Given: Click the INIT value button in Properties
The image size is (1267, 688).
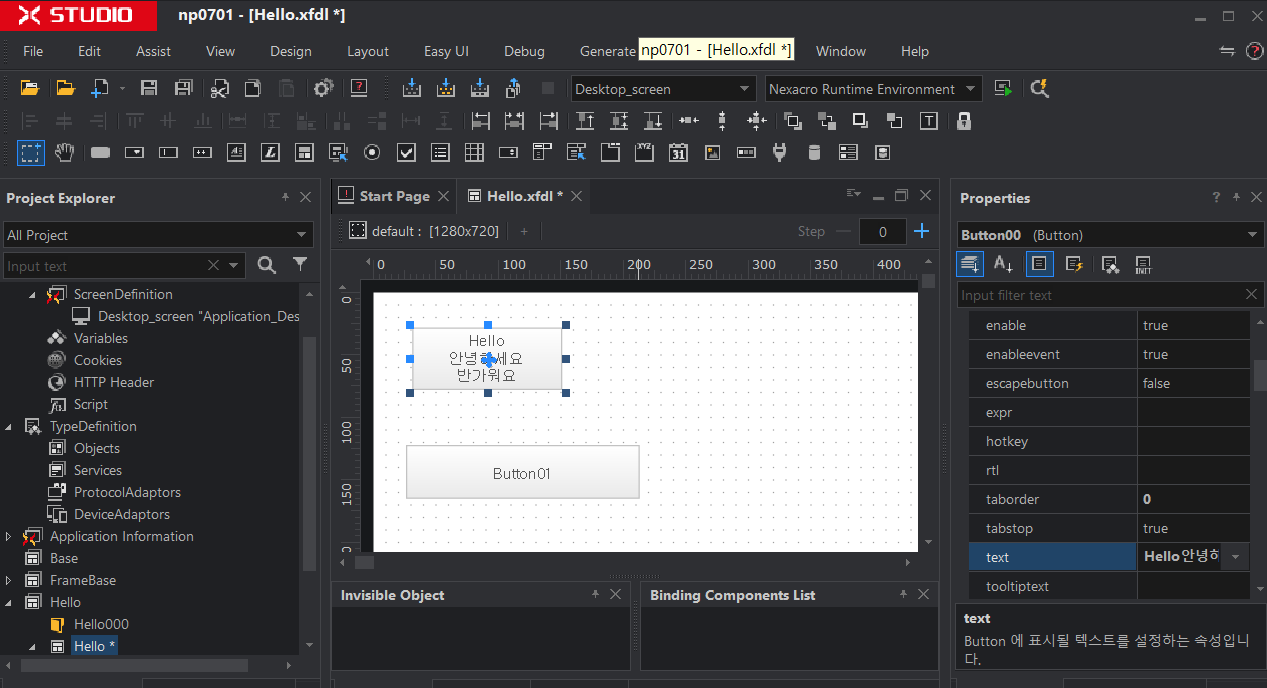Looking at the screenshot, I should click(x=1143, y=264).
